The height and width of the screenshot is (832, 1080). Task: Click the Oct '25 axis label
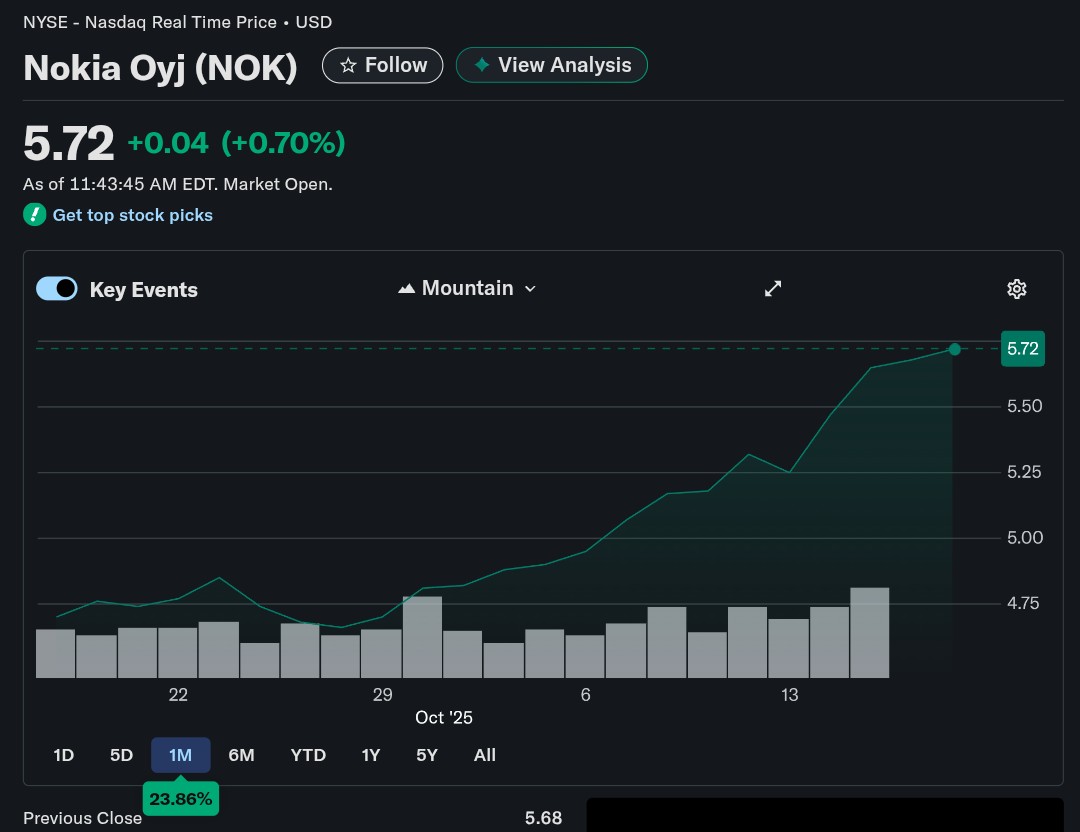click(x=444, y=718)
